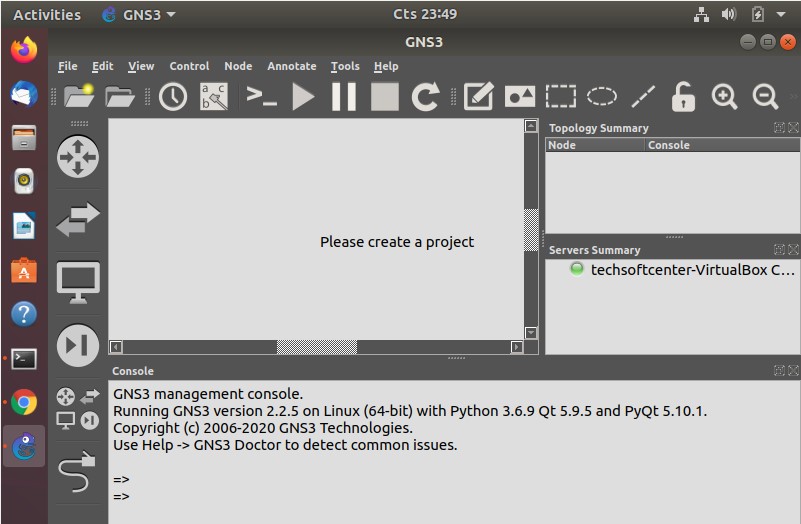Select the Insert picture tool

click(520, 97)
